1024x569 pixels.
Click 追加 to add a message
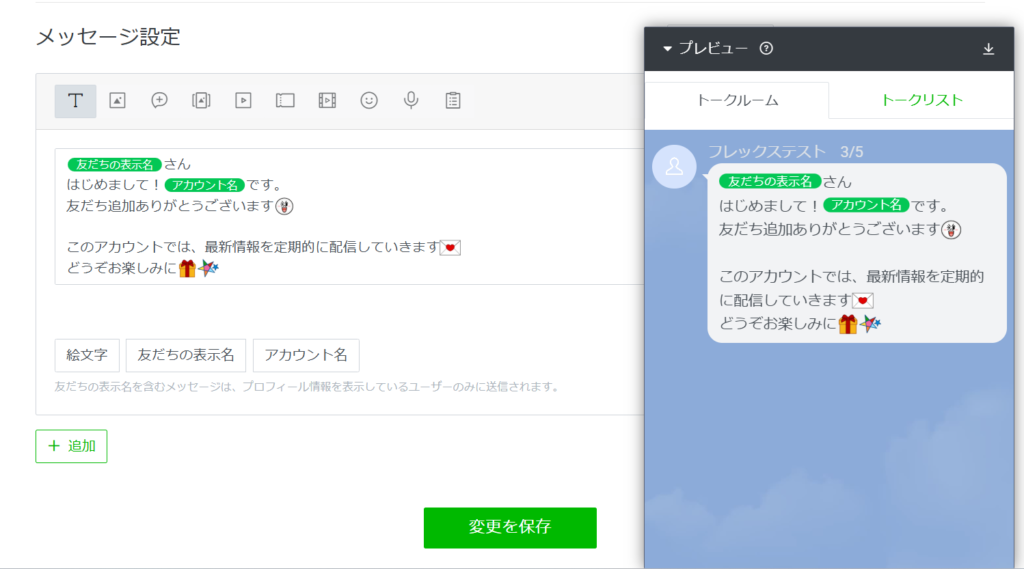(71, 446)
